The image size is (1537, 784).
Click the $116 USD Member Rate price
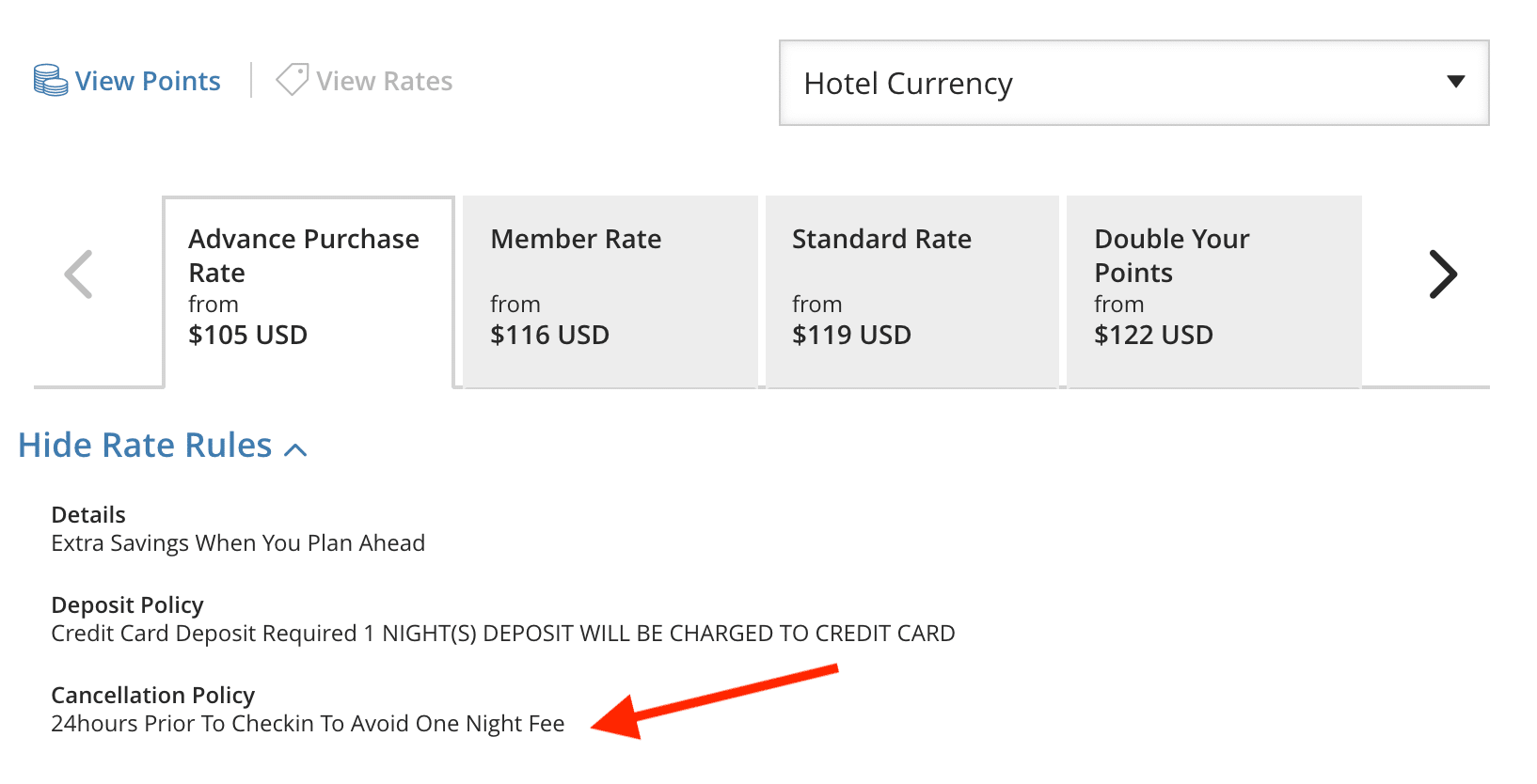pyautogui.click(x=550, y=335)
